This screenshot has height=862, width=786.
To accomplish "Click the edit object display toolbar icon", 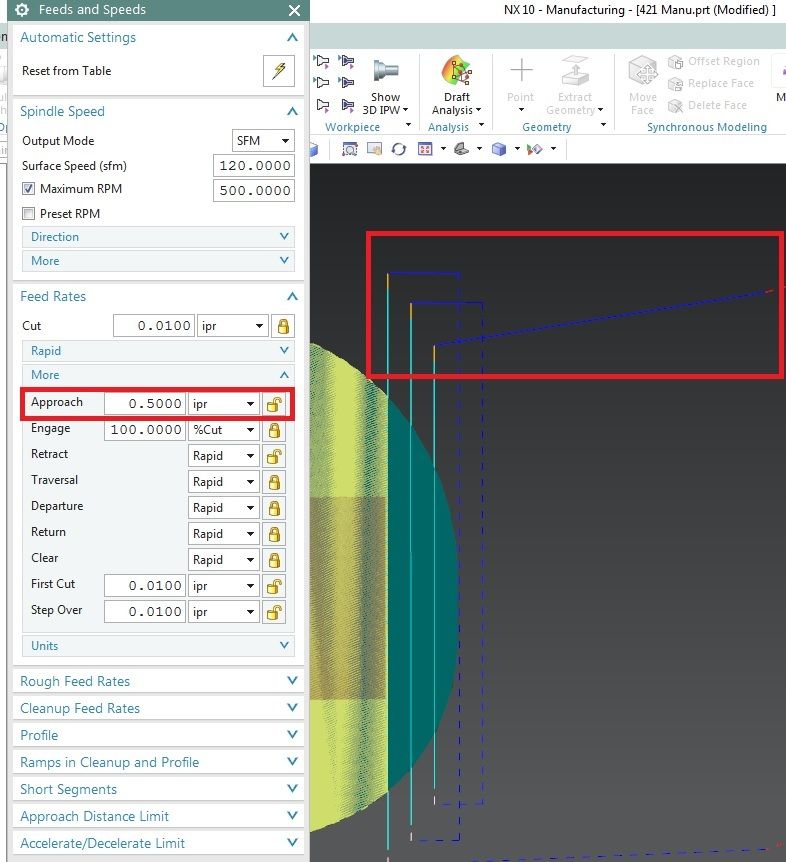I will pos(534,149).
